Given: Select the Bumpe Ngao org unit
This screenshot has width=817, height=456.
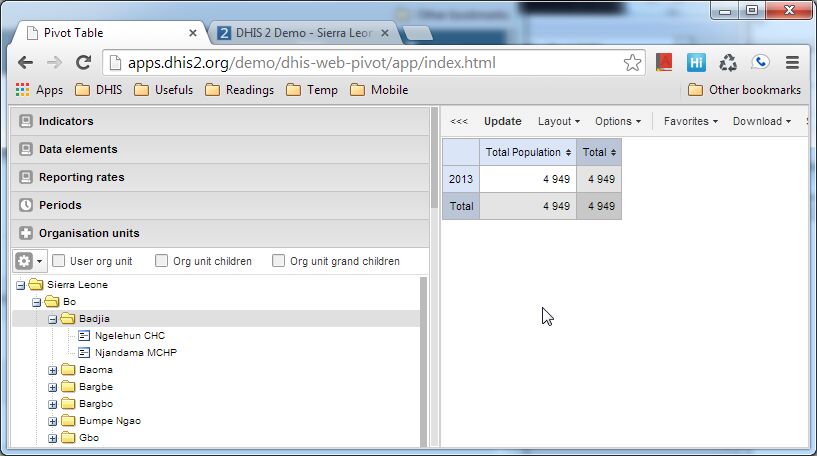Looking at the screenshot, I should coord(110,421).
